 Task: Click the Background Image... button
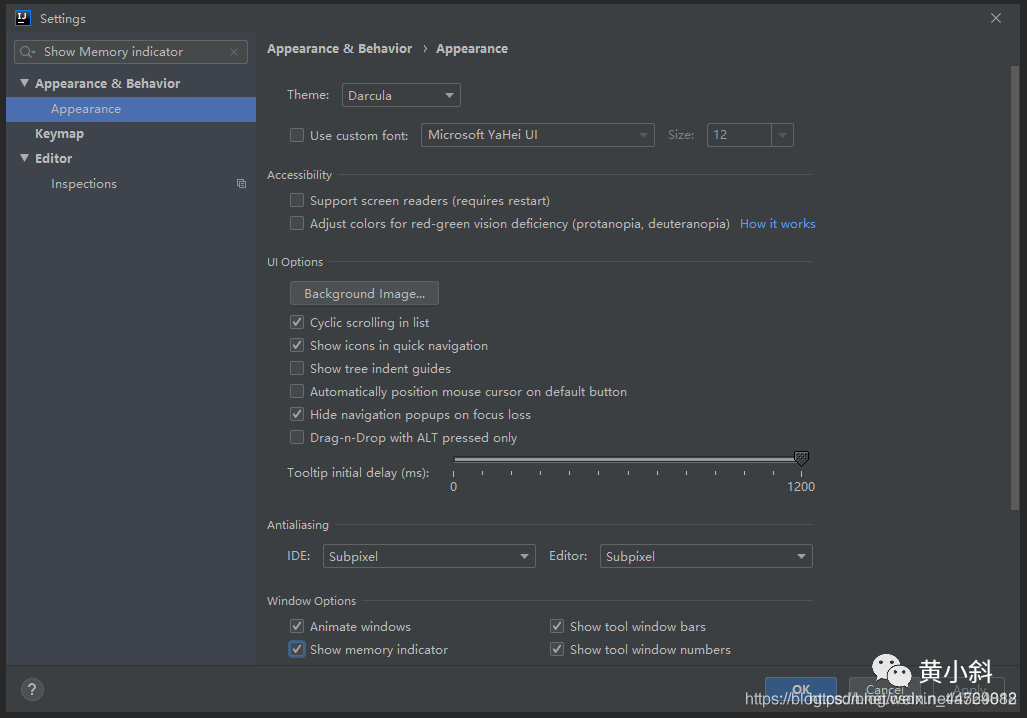[x=364, y=293]
